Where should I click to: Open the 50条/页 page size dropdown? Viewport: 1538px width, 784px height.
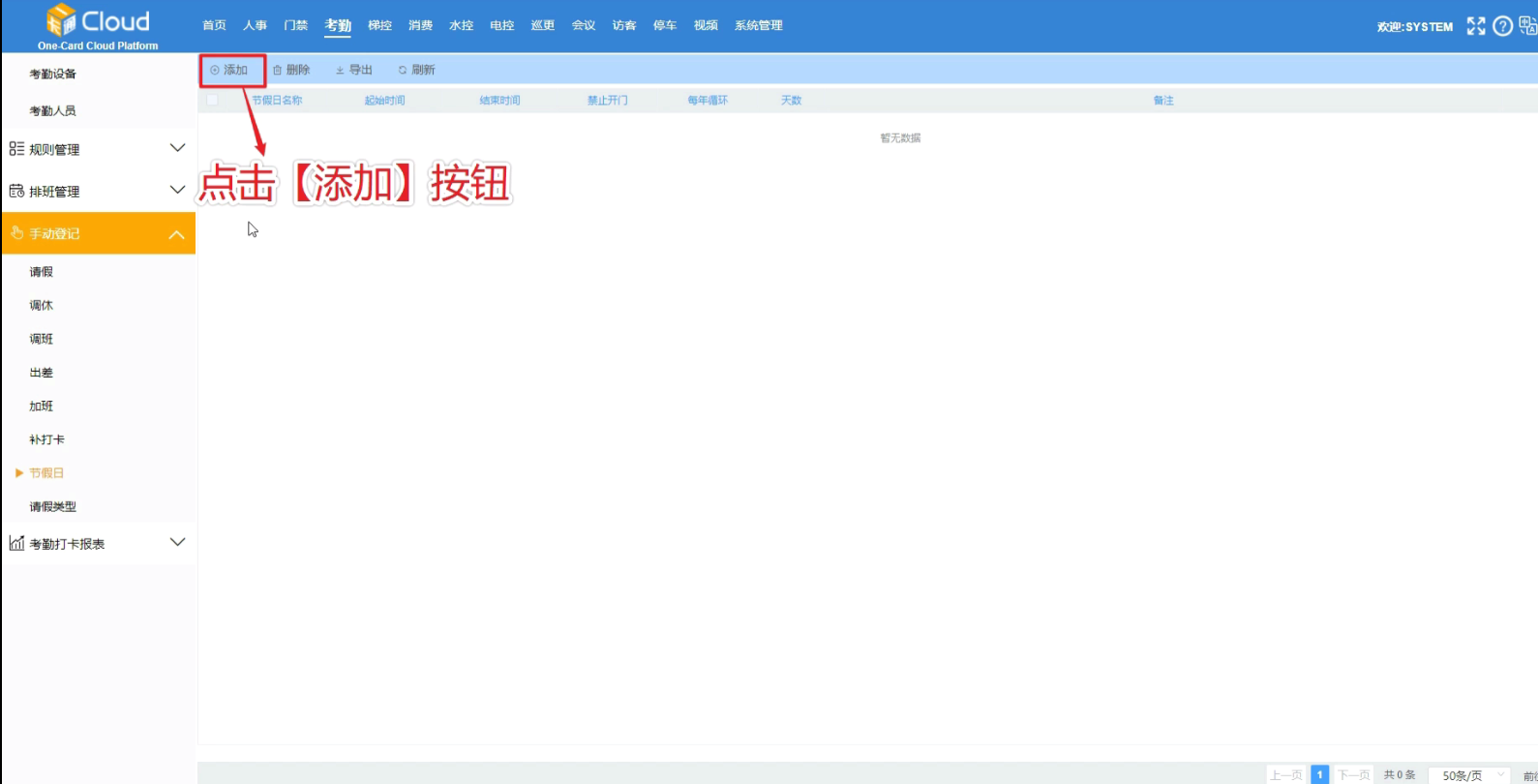click(1469, 775)
